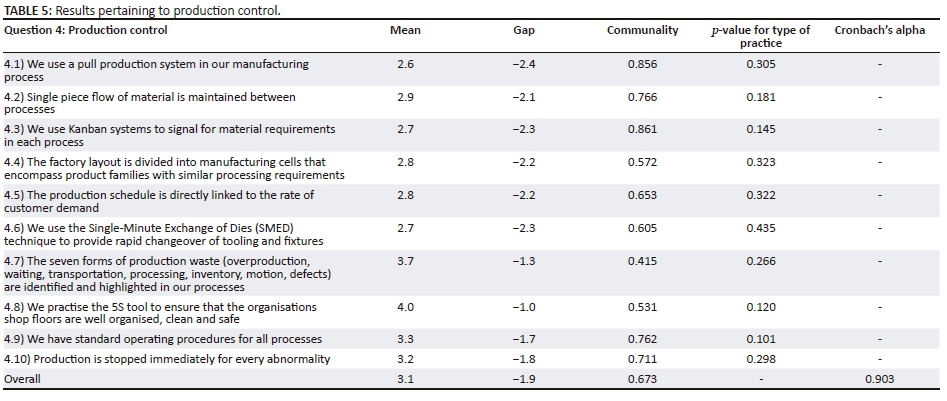Select the factory layout statement in row 4.4
This screenshot has height=401, width=947.
(174, 168)
